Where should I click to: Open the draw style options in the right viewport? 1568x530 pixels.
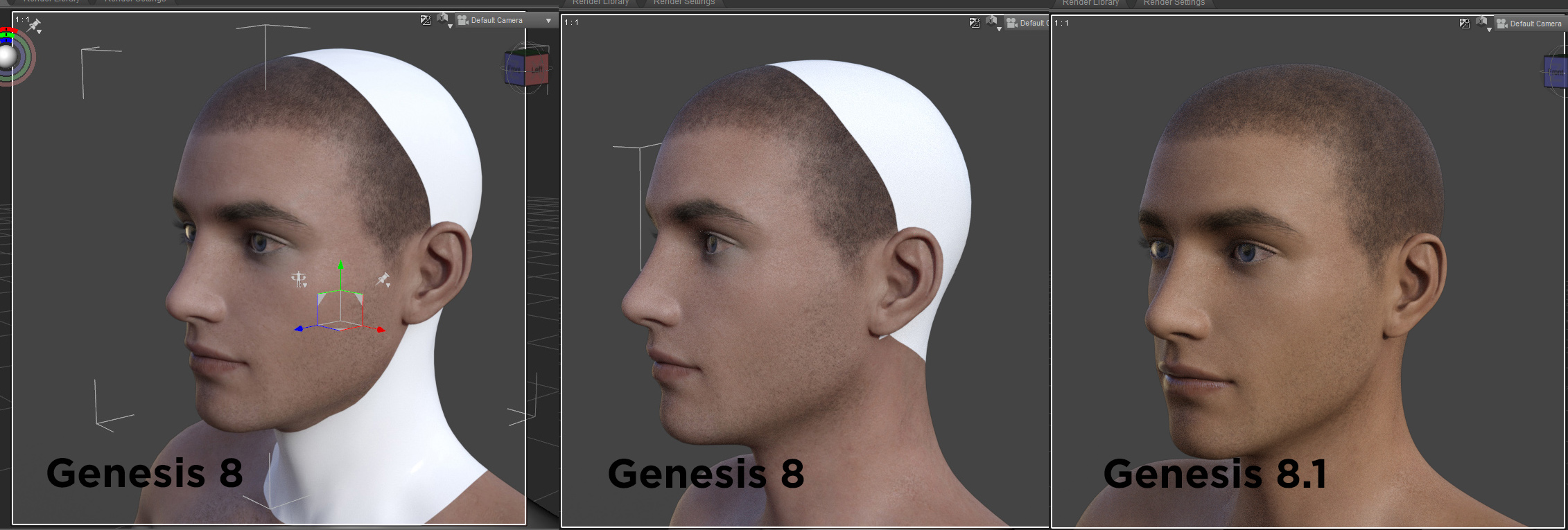tap(1464, 24)
